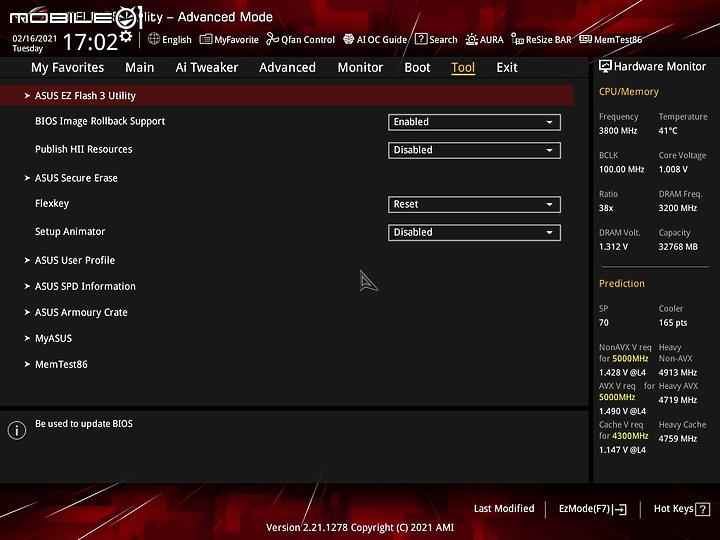Launch AI OC Guide icon
Viewport: 720px width, 540px height.
pos(349,39)
